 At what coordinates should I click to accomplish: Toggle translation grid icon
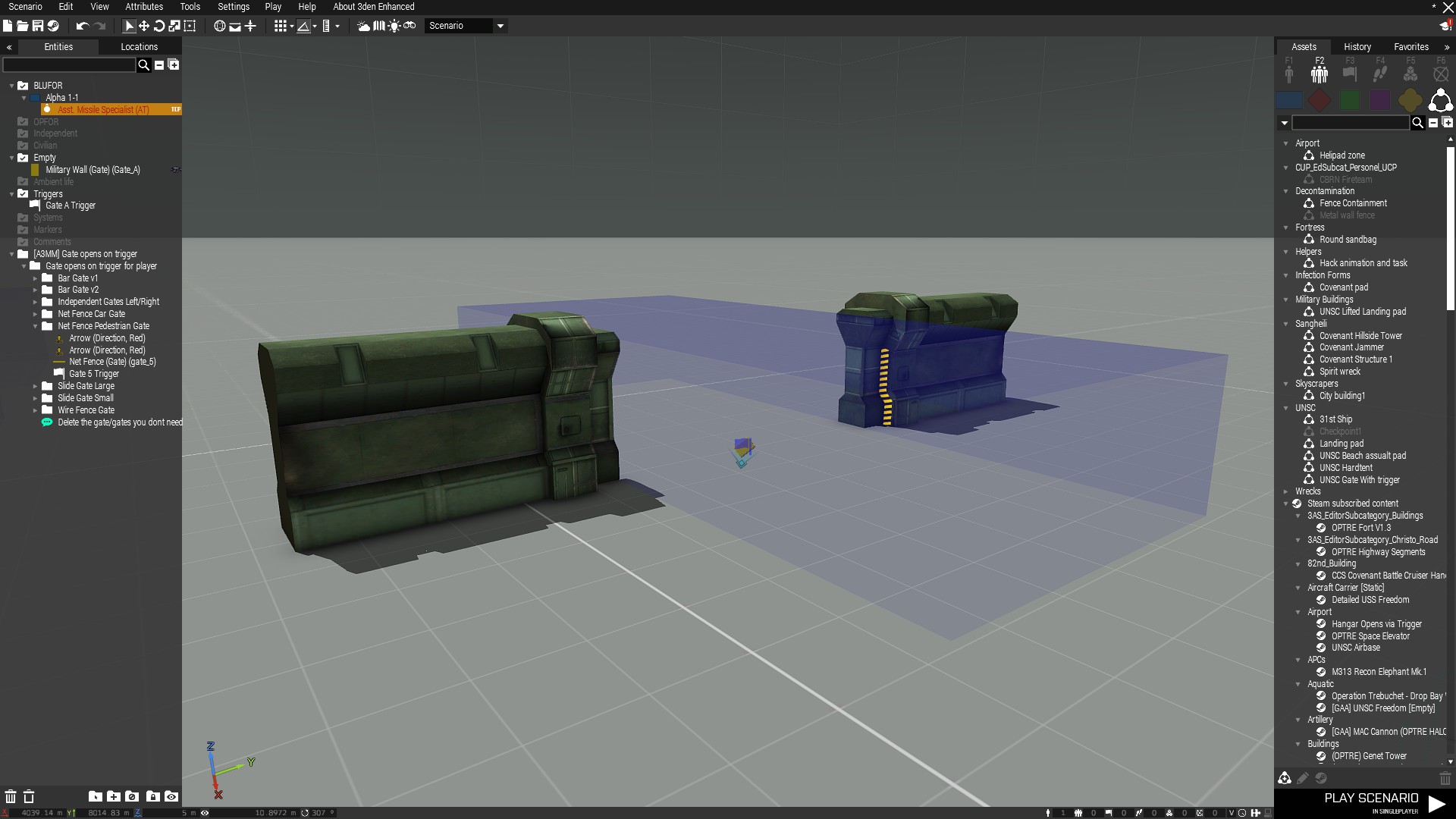(281, 26)
